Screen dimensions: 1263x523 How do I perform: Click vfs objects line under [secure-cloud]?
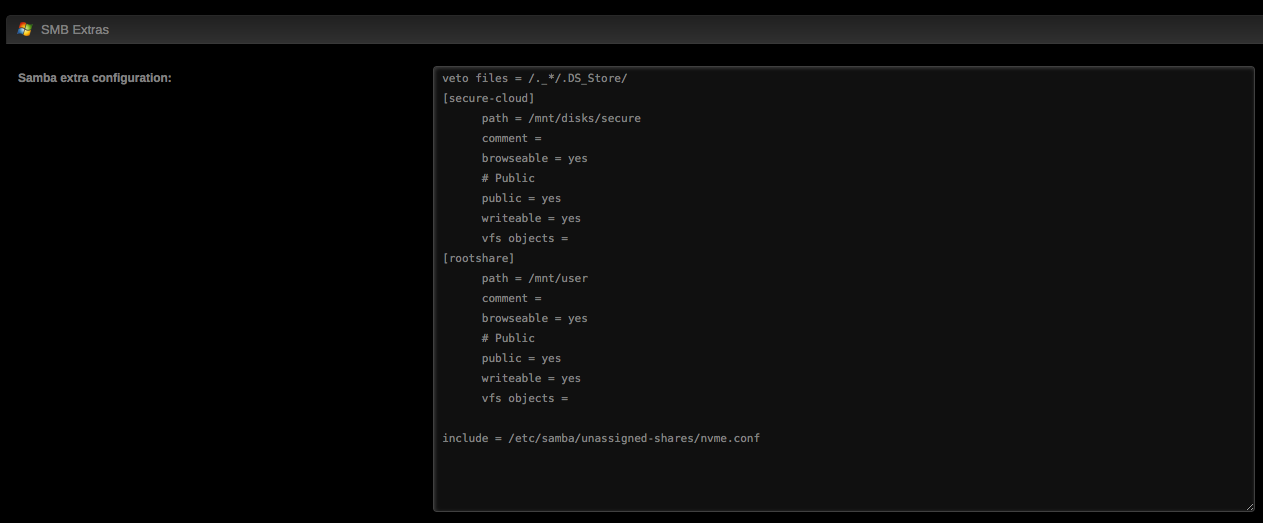click(525, 238)
